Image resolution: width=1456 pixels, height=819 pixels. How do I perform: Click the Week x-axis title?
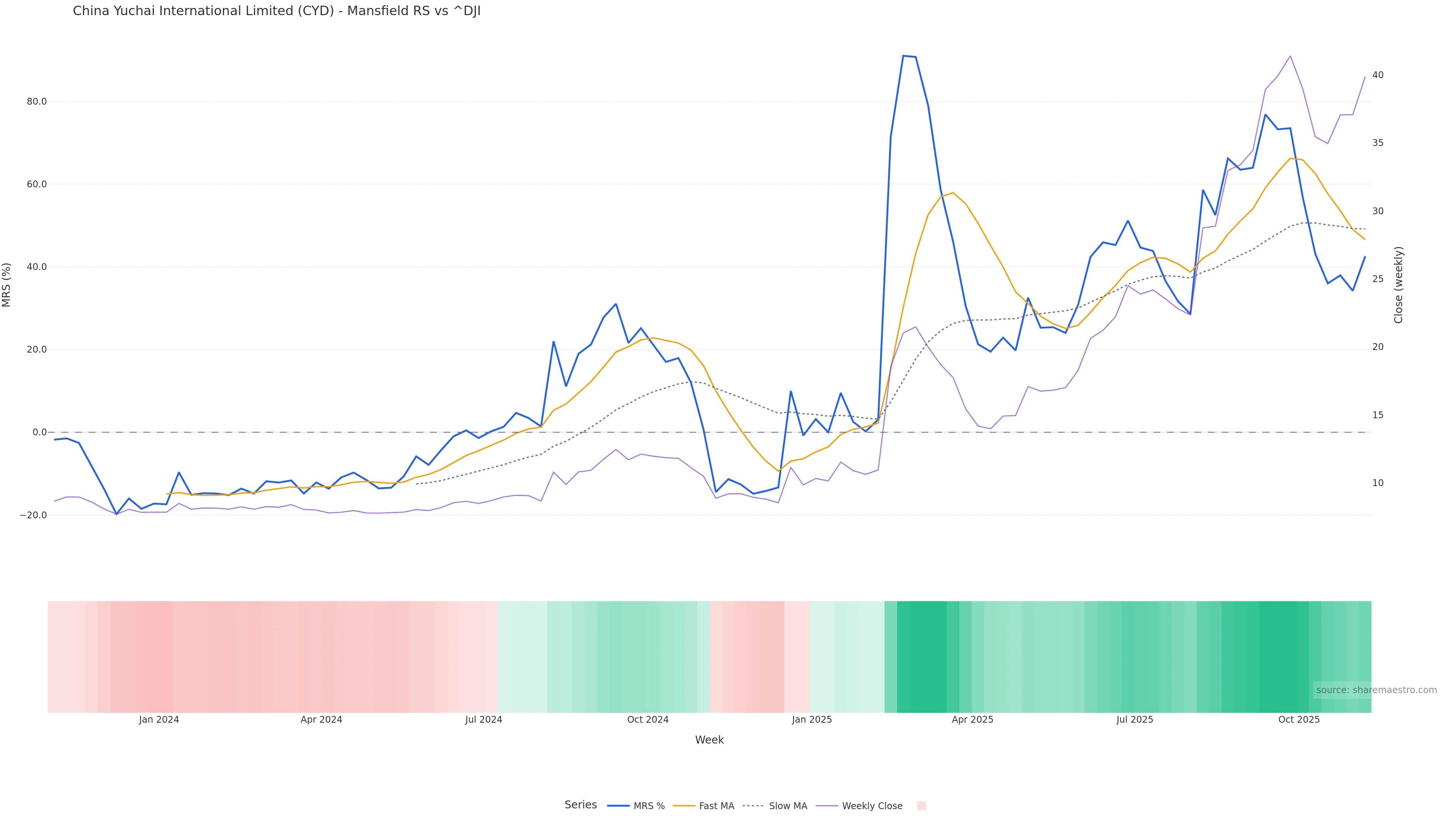709,740
